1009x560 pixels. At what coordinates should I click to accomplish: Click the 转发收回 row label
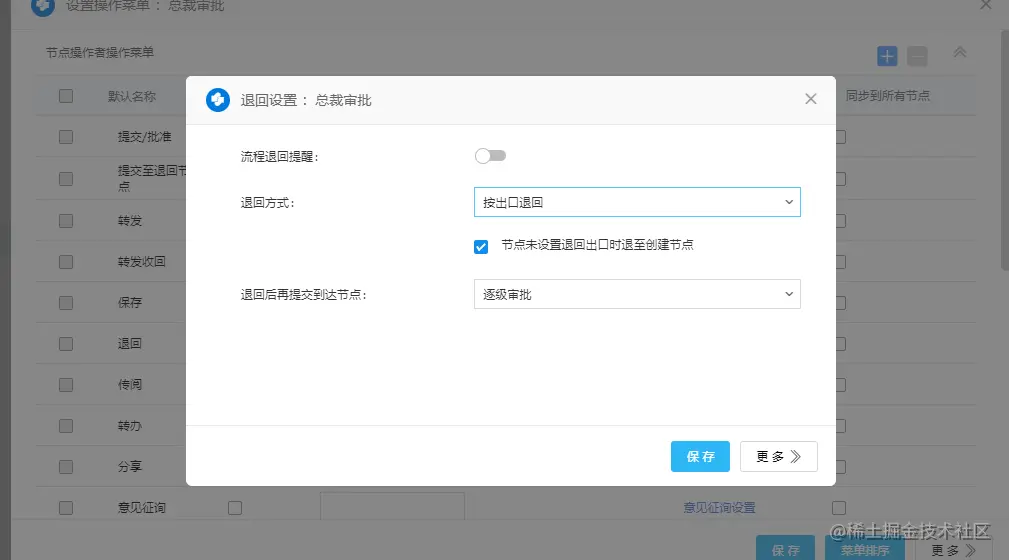(x=142, y=261)
